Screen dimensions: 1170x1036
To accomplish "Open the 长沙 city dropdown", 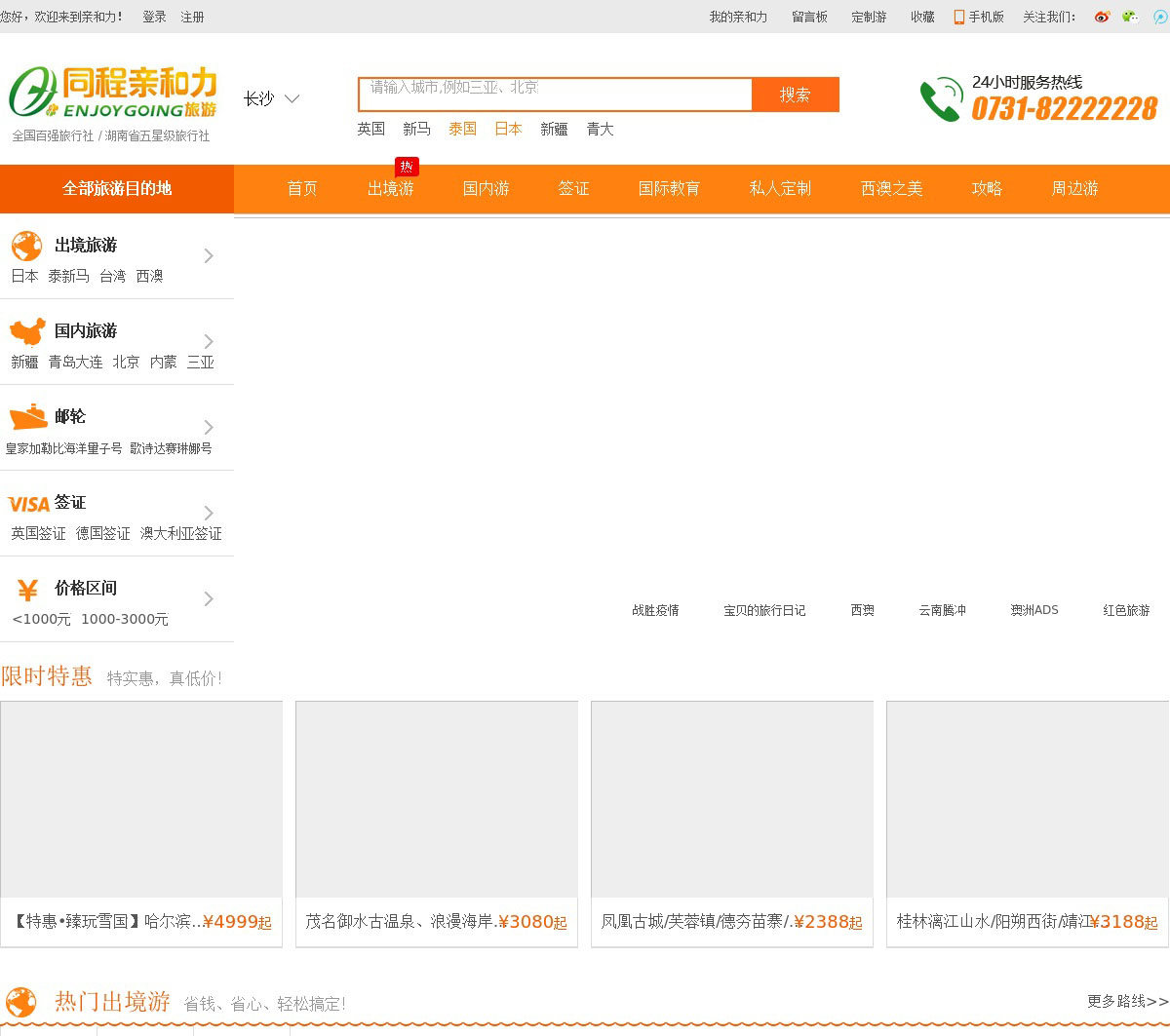I will (272, 98).
